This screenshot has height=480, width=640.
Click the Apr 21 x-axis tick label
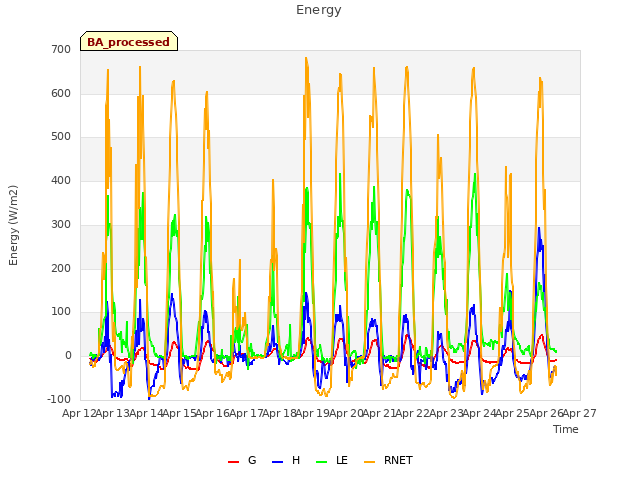coord(379,413)
